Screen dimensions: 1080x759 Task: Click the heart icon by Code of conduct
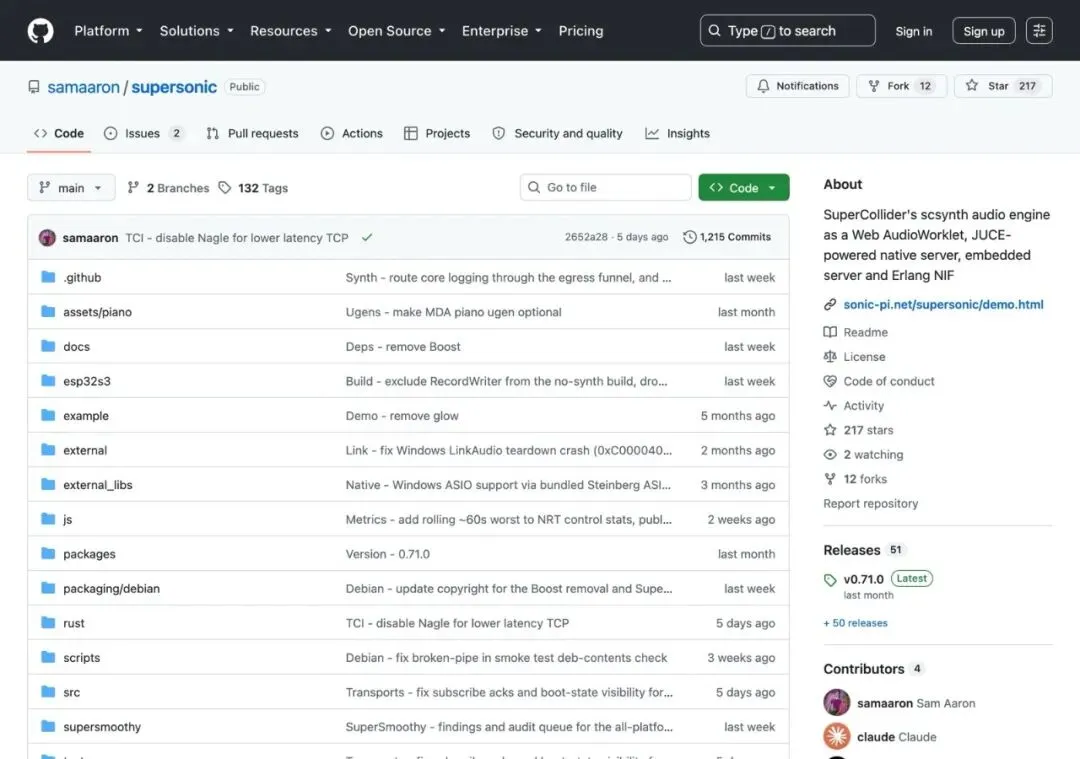830,381
